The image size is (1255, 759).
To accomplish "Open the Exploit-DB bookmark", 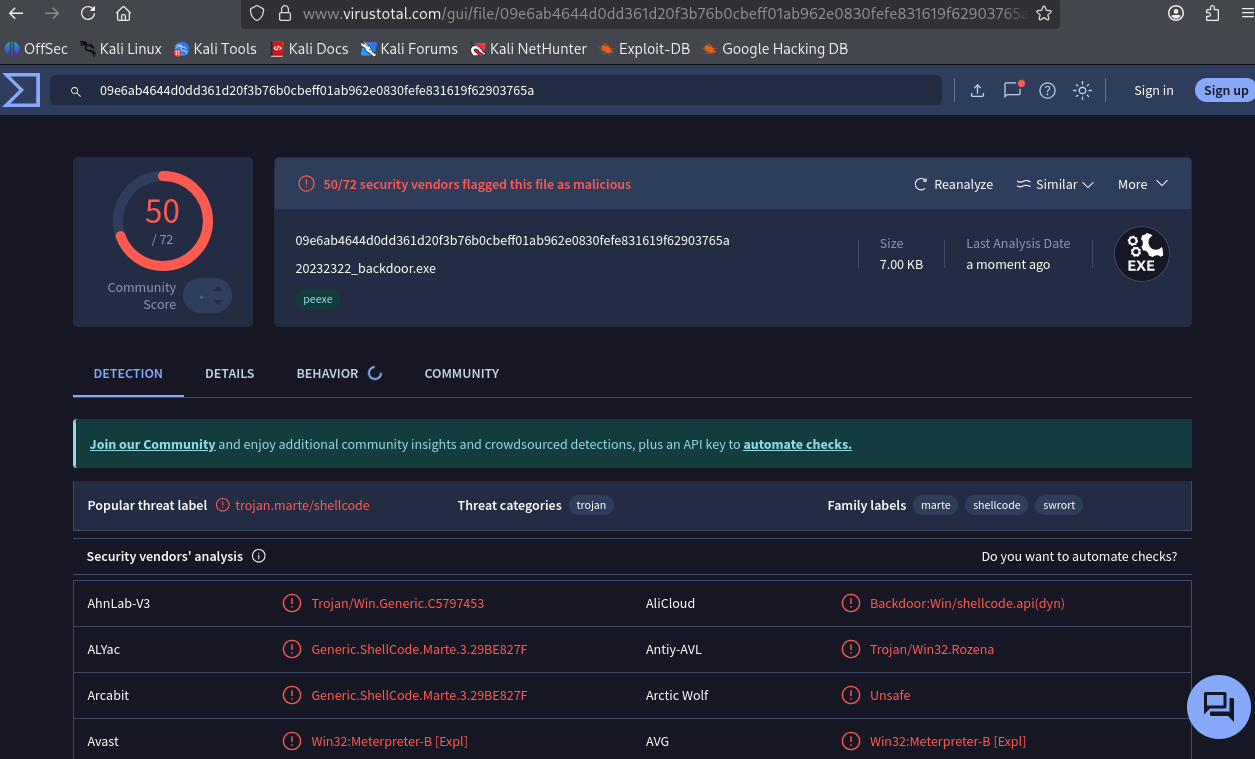I will (644, 48).
